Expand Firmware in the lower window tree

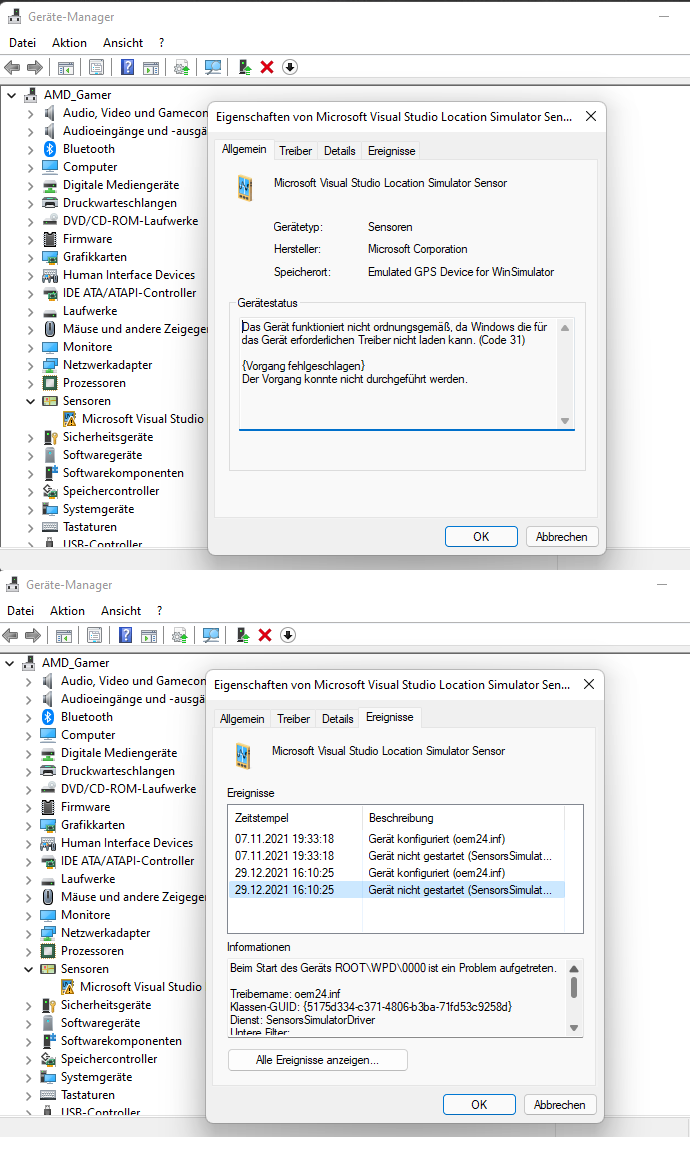pyautogui.click(x=28, y=807)
